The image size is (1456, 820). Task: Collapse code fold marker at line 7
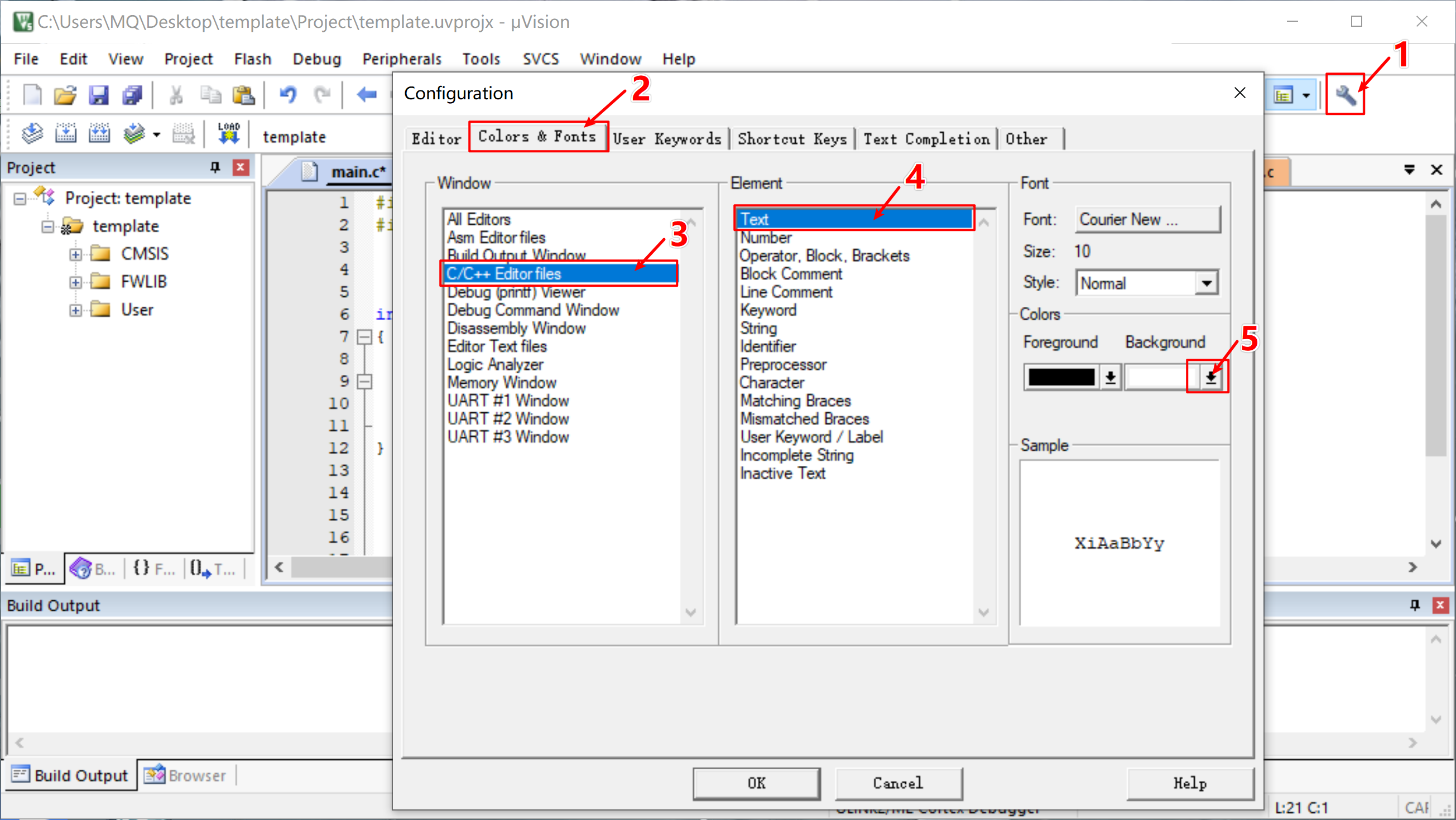point(365,337)
